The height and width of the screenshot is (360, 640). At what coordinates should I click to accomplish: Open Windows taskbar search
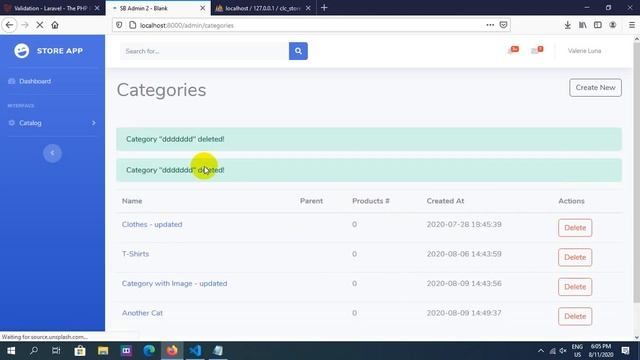click(34, 351)
